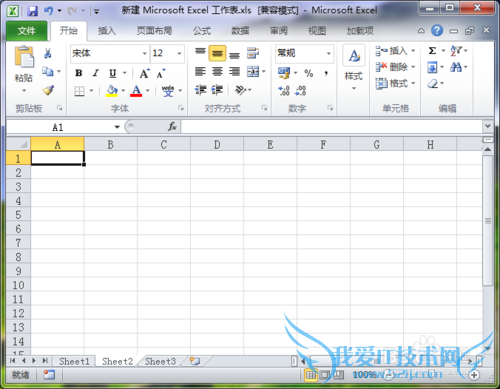This screenshot has width=500, height=389.
Task: Open 插入 cells dropdown arrow
Action: pyautogui.click(x=413, y=51)
